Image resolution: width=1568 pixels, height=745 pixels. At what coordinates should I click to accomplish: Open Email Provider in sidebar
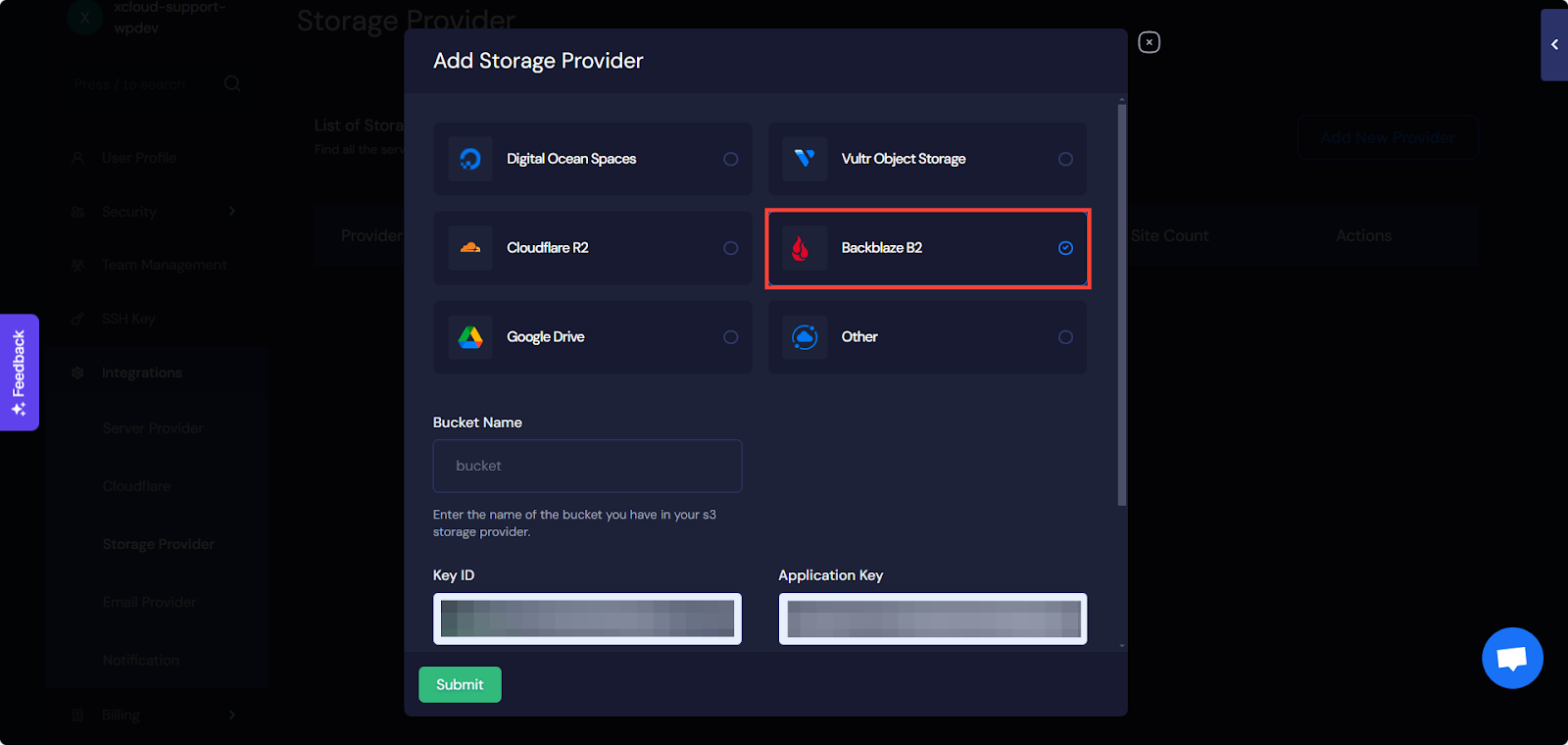tap(149, 602)
